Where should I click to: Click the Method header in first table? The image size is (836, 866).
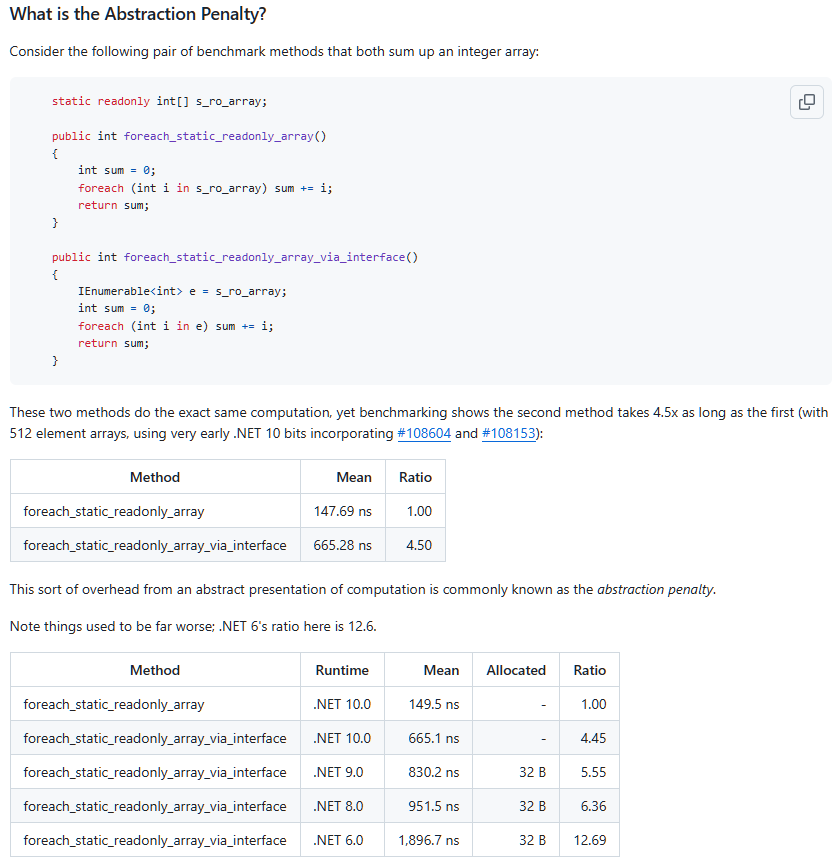click(155, 477)
